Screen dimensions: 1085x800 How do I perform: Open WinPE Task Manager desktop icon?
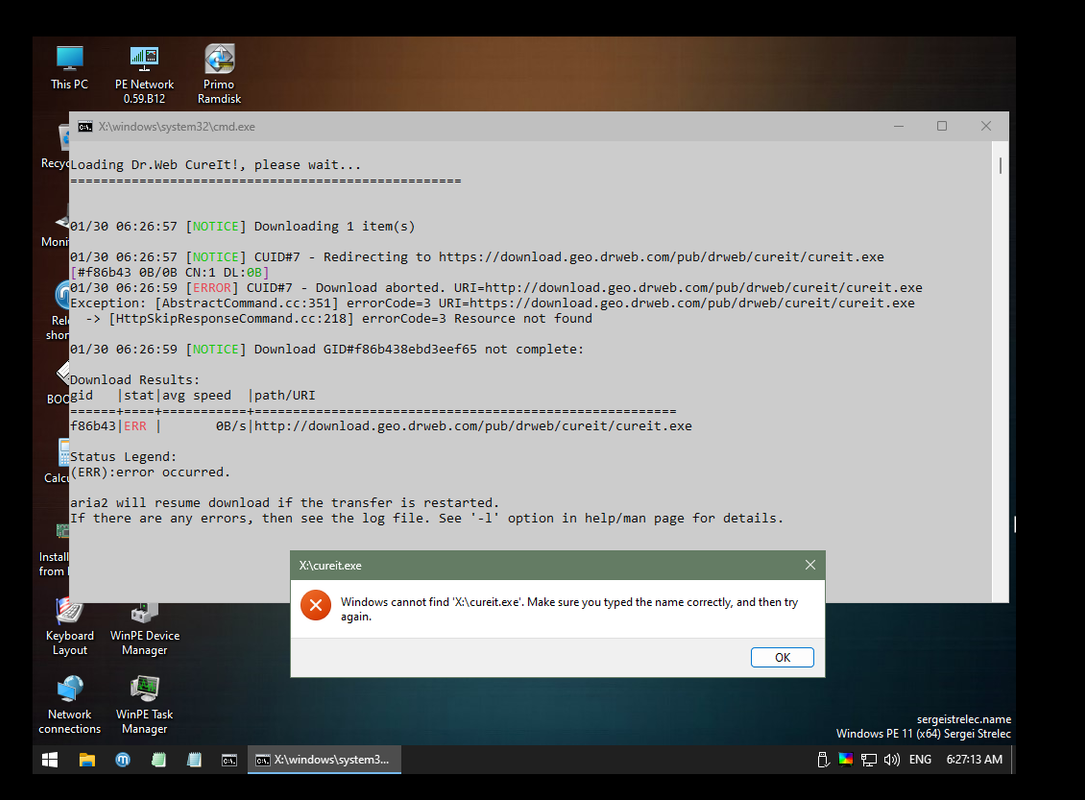click(x=144, y=704)
